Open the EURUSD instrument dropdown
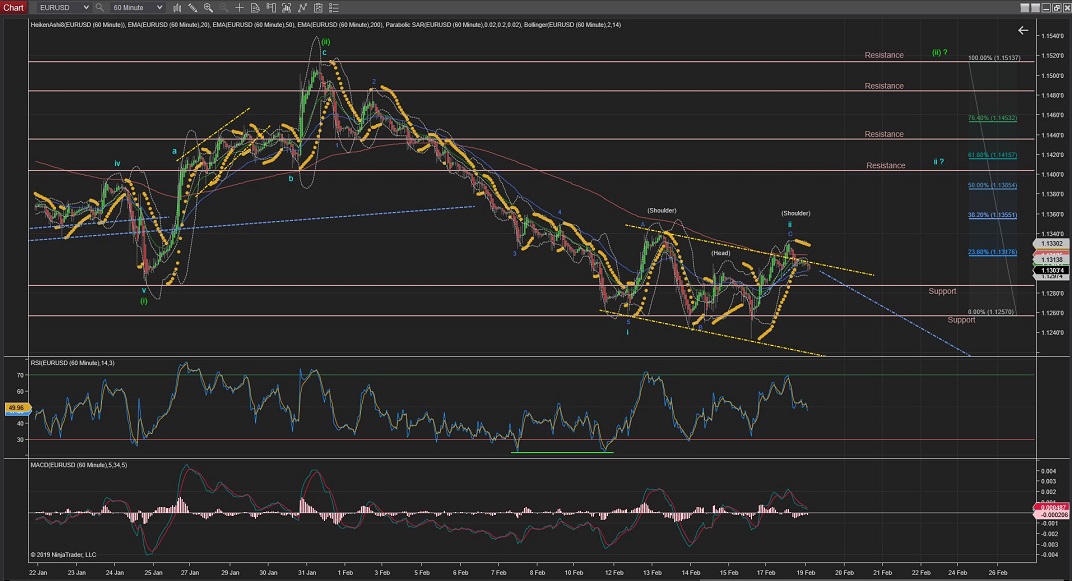Screen dimensions: 1072x581 click(64, 7)
